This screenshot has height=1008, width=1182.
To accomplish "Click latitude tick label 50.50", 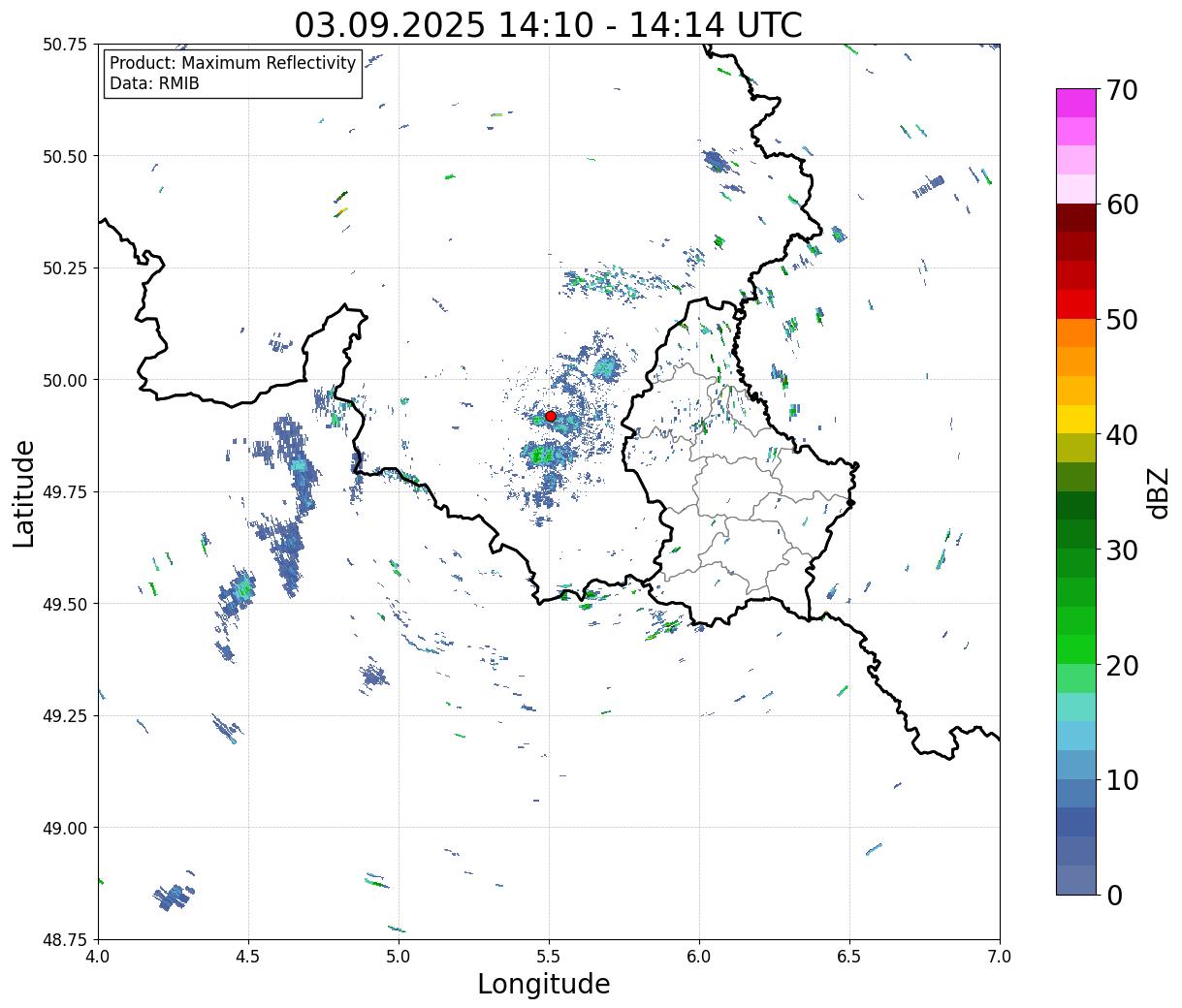I will pyautogui.click(x=65, y=156).
